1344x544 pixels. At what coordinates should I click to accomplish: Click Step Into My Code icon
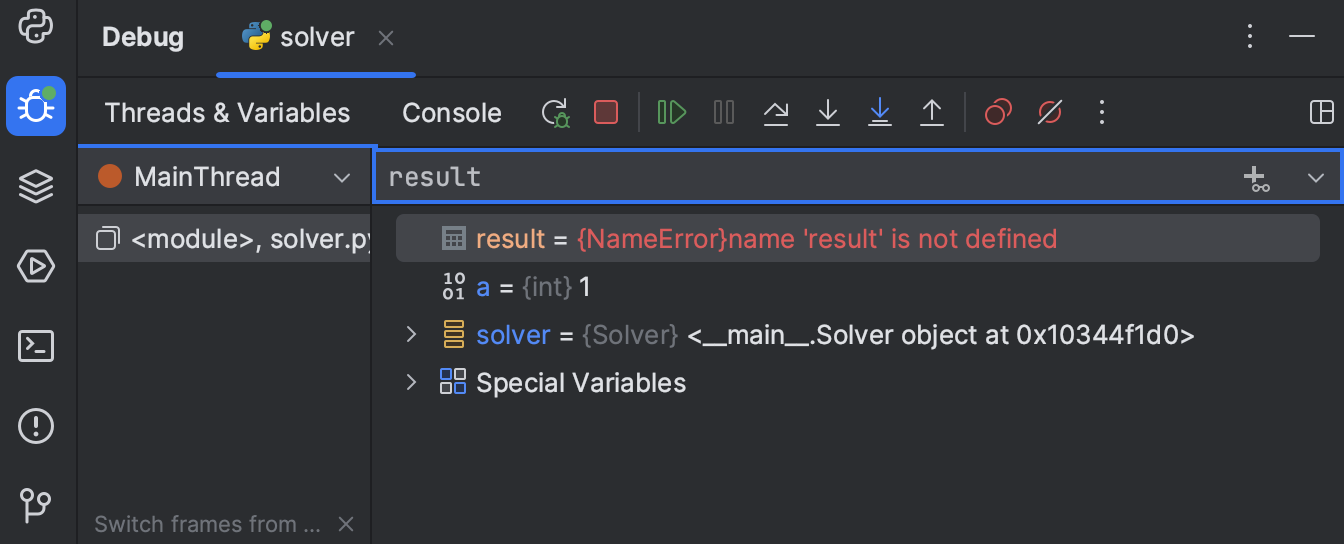880,112
